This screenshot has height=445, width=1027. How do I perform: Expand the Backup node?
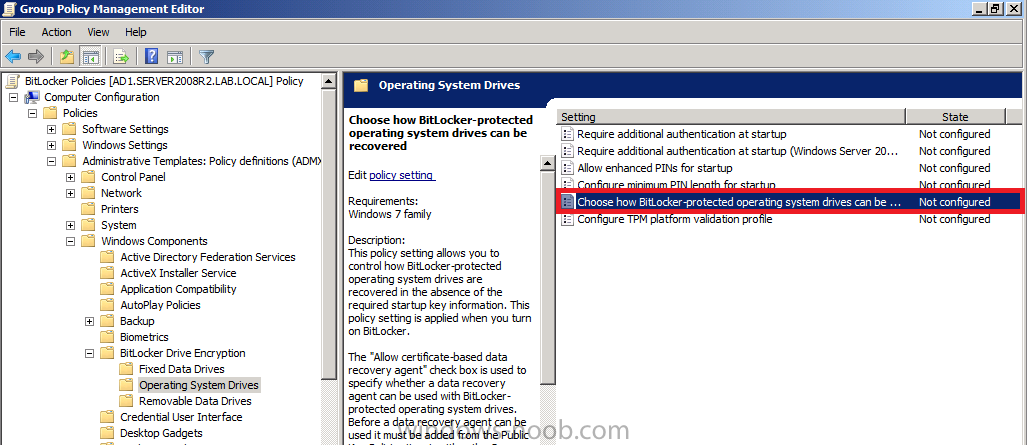pyautogui.click(x=90, y=321)
